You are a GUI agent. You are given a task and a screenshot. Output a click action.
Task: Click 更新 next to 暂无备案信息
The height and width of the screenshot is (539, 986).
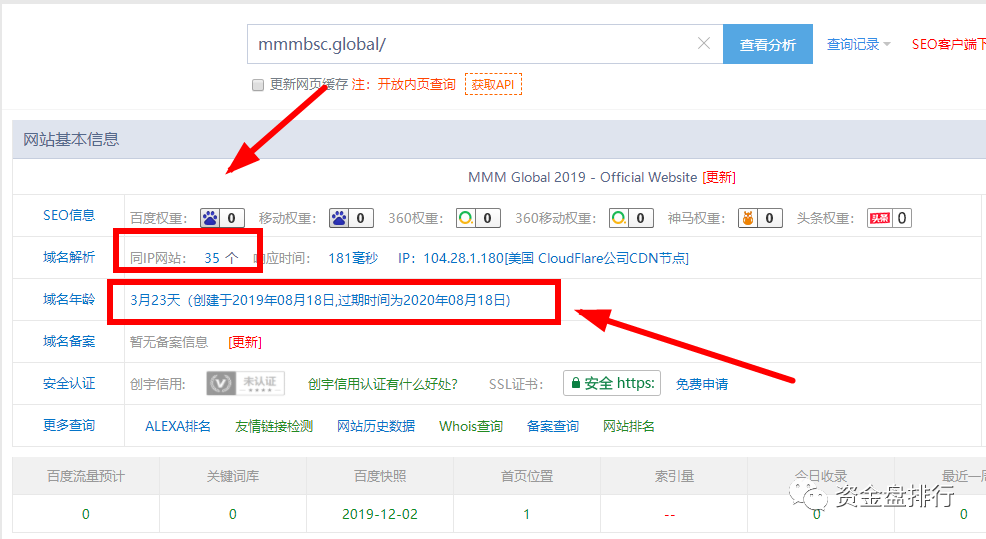click(x=245, y=342)
